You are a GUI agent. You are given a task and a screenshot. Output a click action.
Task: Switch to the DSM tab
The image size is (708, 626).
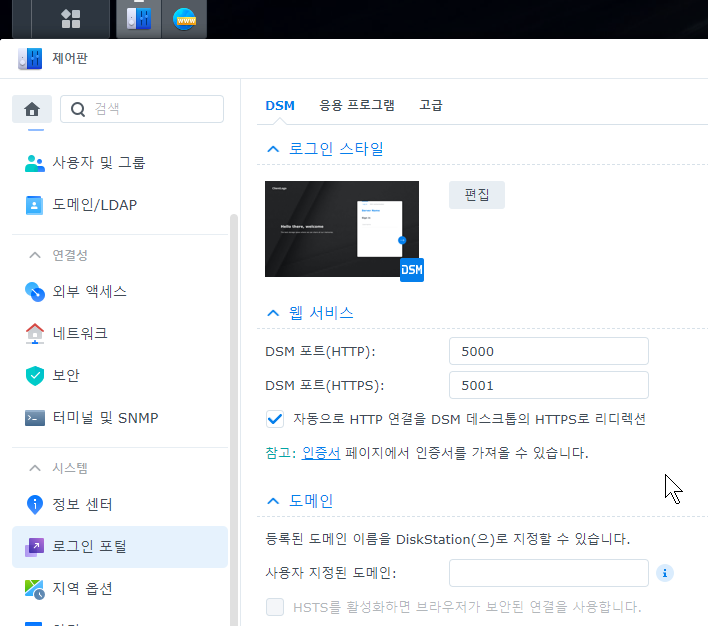pos(280,106)
